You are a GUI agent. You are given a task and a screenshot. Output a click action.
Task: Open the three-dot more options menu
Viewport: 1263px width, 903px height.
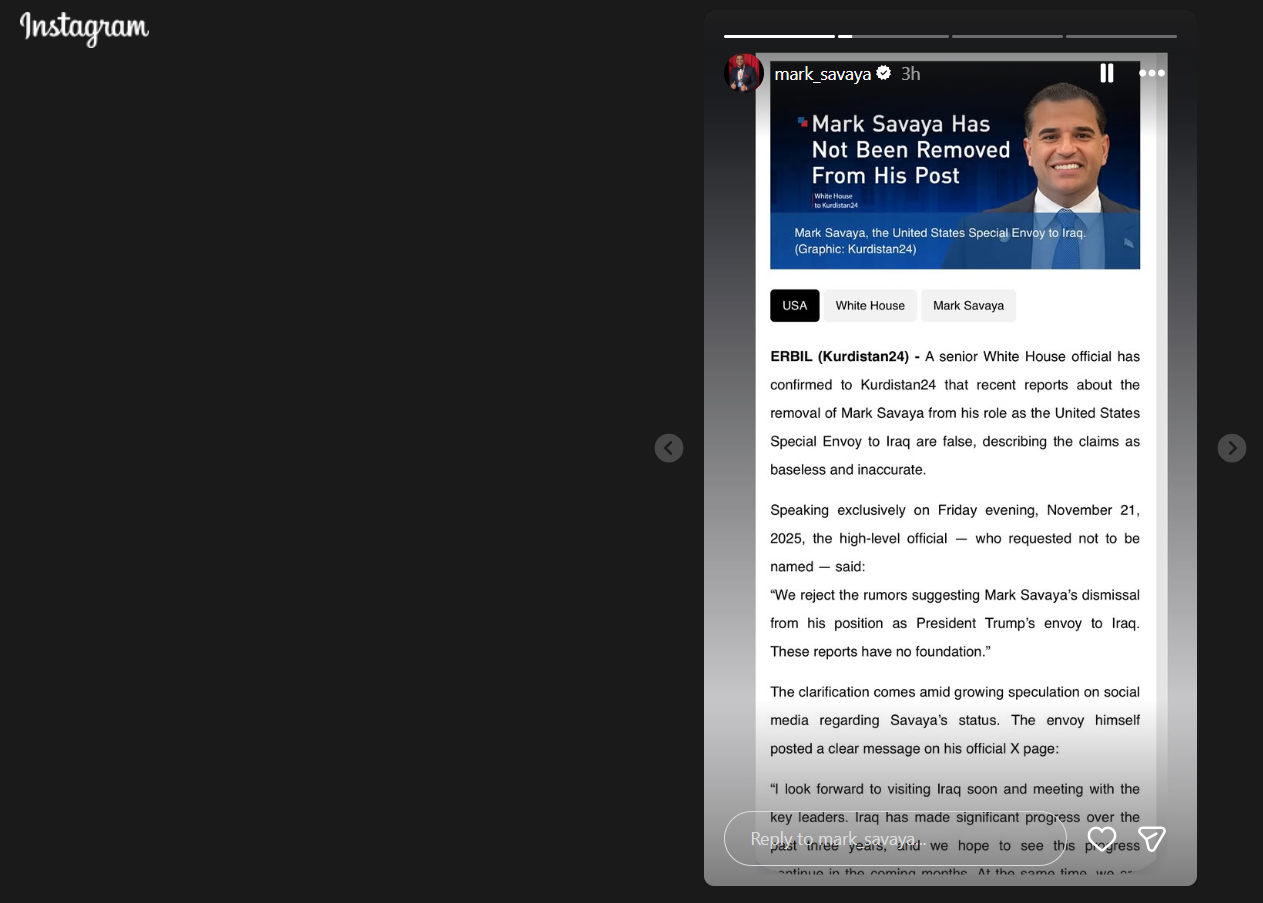click(x=1151, y=73)
